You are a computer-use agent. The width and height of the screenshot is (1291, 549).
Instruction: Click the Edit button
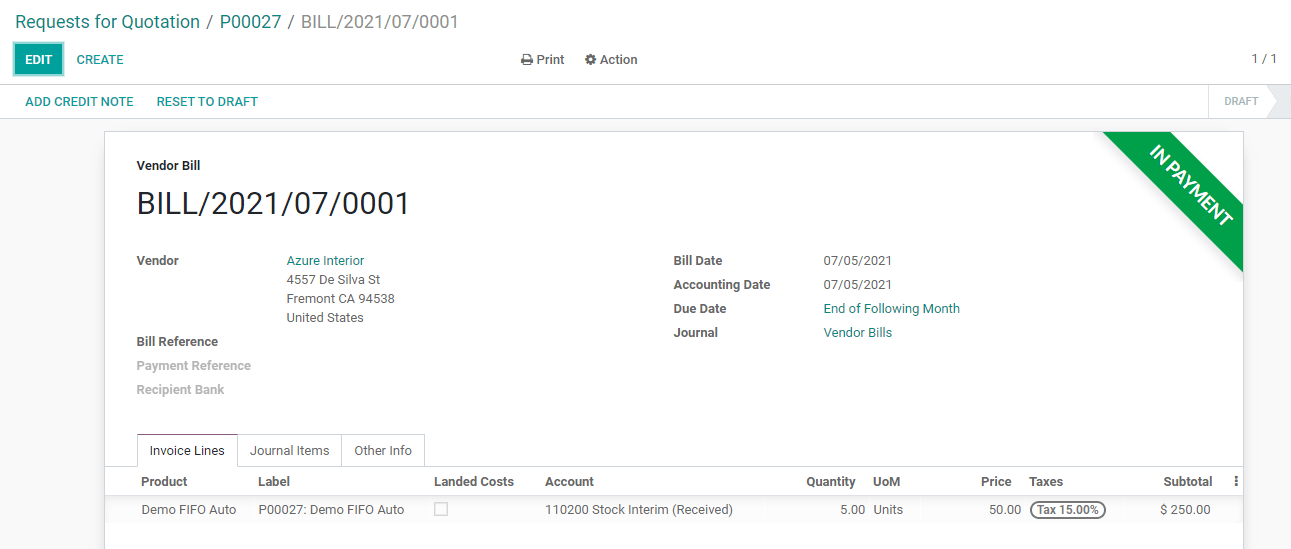pyautogui.click(x=39, y=60)
